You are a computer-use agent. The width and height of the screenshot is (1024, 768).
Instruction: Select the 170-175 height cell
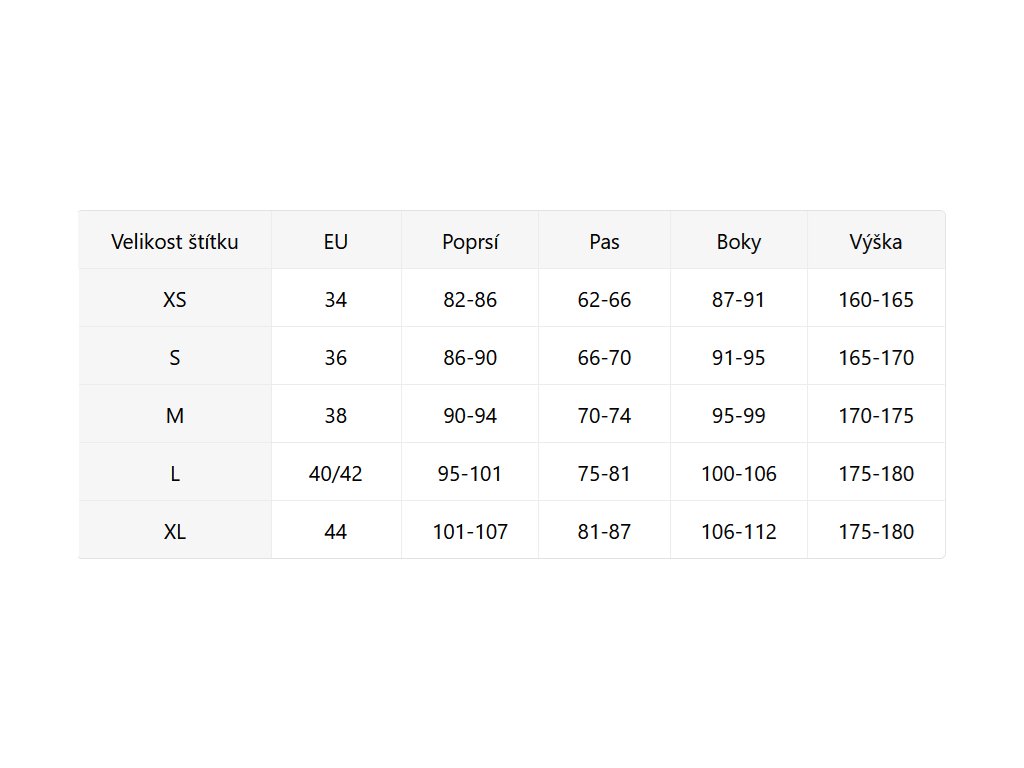point(876,415)
